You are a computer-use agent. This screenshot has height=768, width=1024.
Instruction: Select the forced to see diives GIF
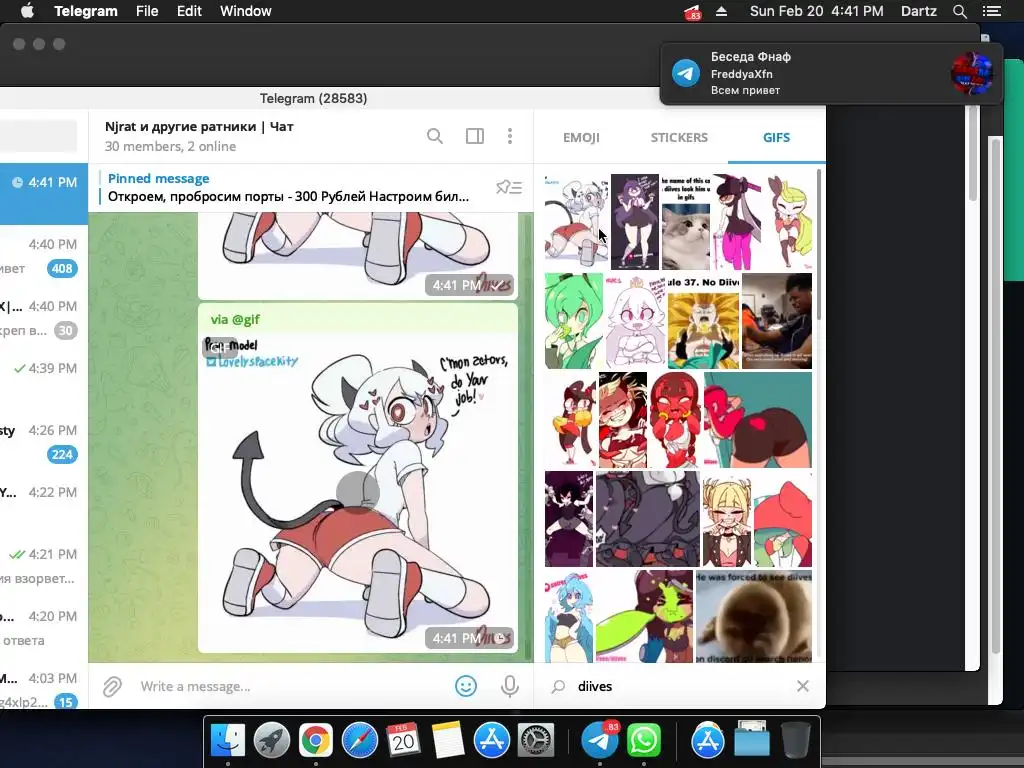click(754, 616)
